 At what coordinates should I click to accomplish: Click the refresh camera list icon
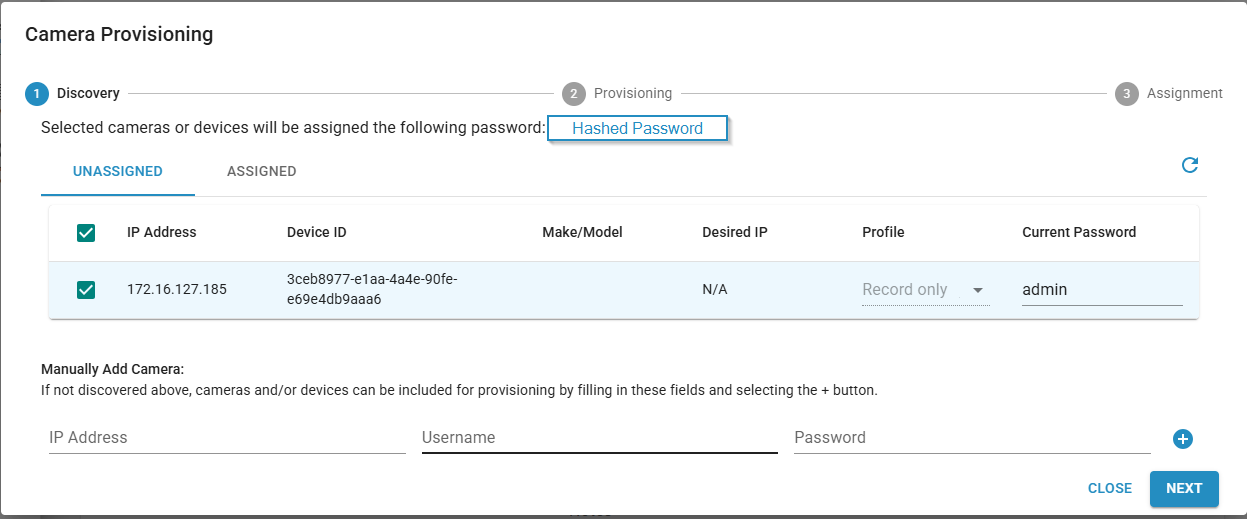click(x=1190, y=165)
